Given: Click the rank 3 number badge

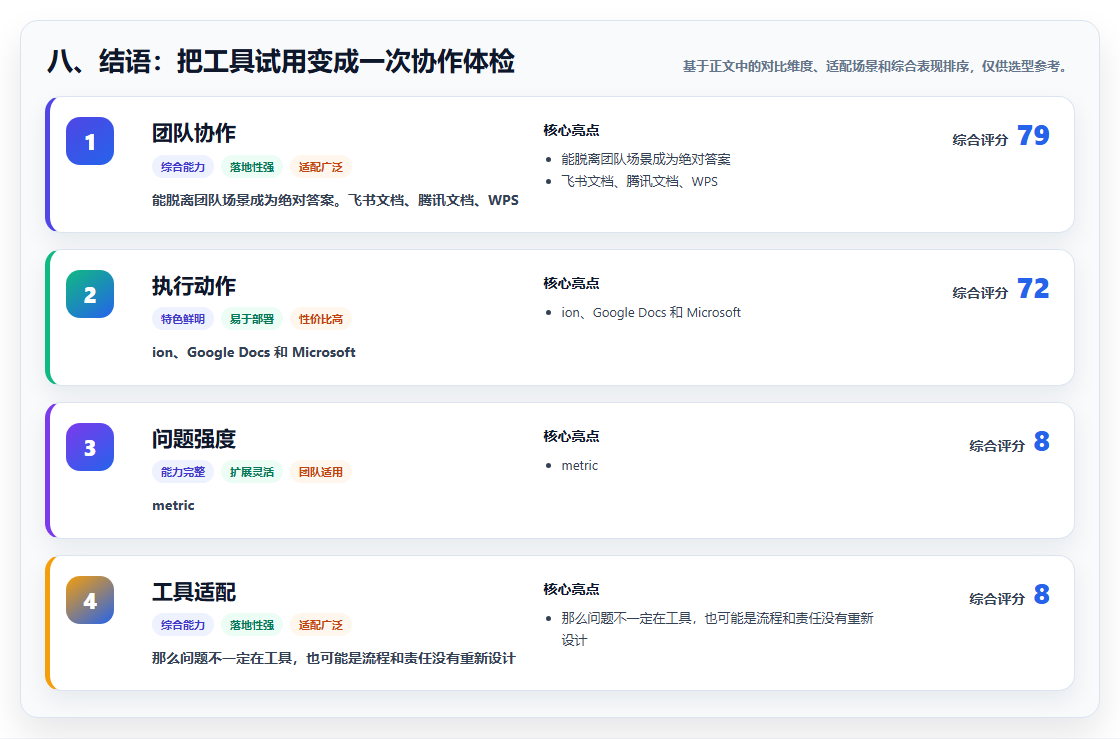Looking at the screenshot, I should pyautogui.click(x=90, y=447).
